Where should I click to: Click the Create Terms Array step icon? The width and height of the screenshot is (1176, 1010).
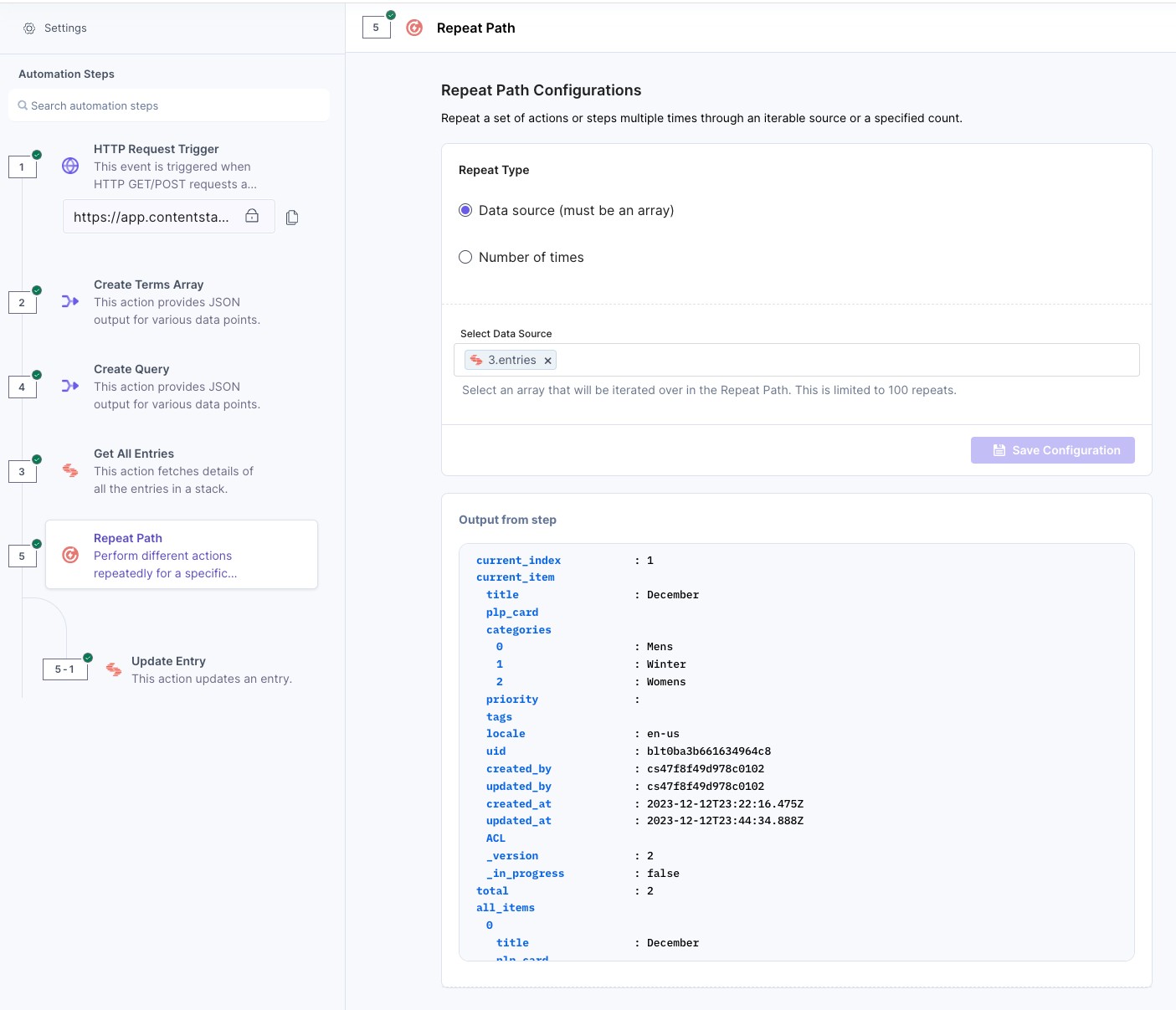coord(70,301)
